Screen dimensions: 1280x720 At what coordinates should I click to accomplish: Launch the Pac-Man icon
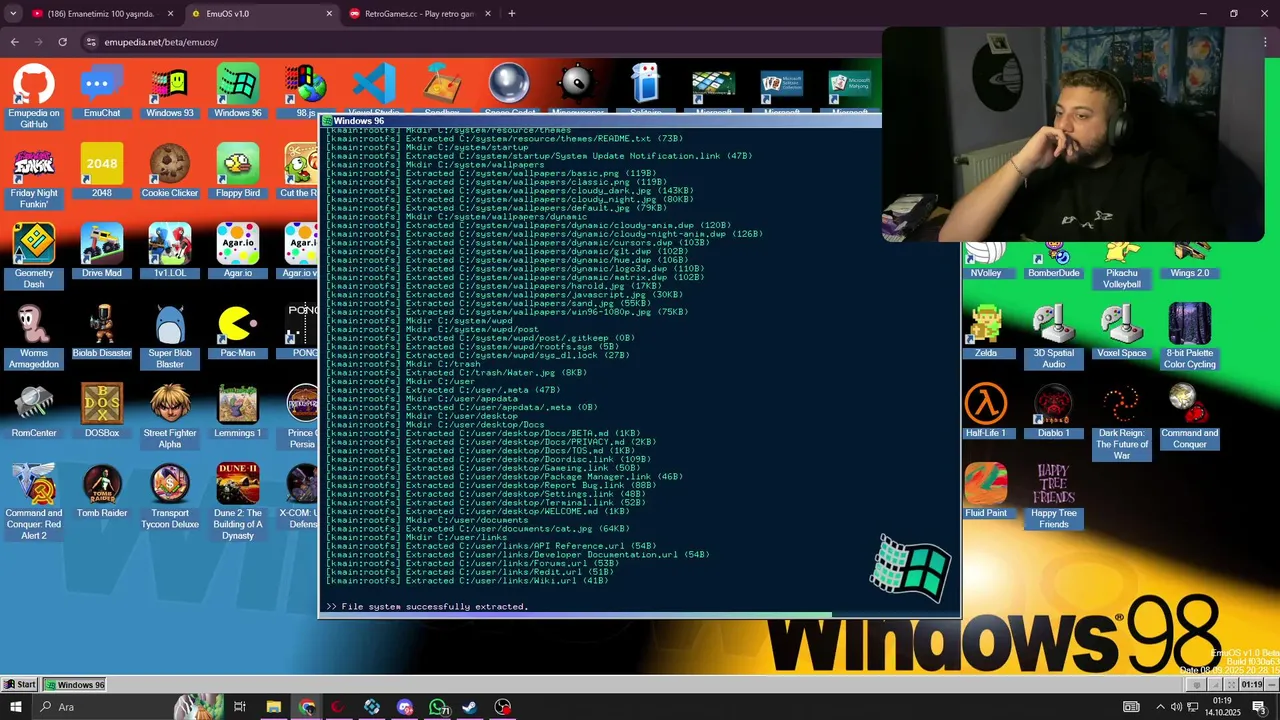238,331
